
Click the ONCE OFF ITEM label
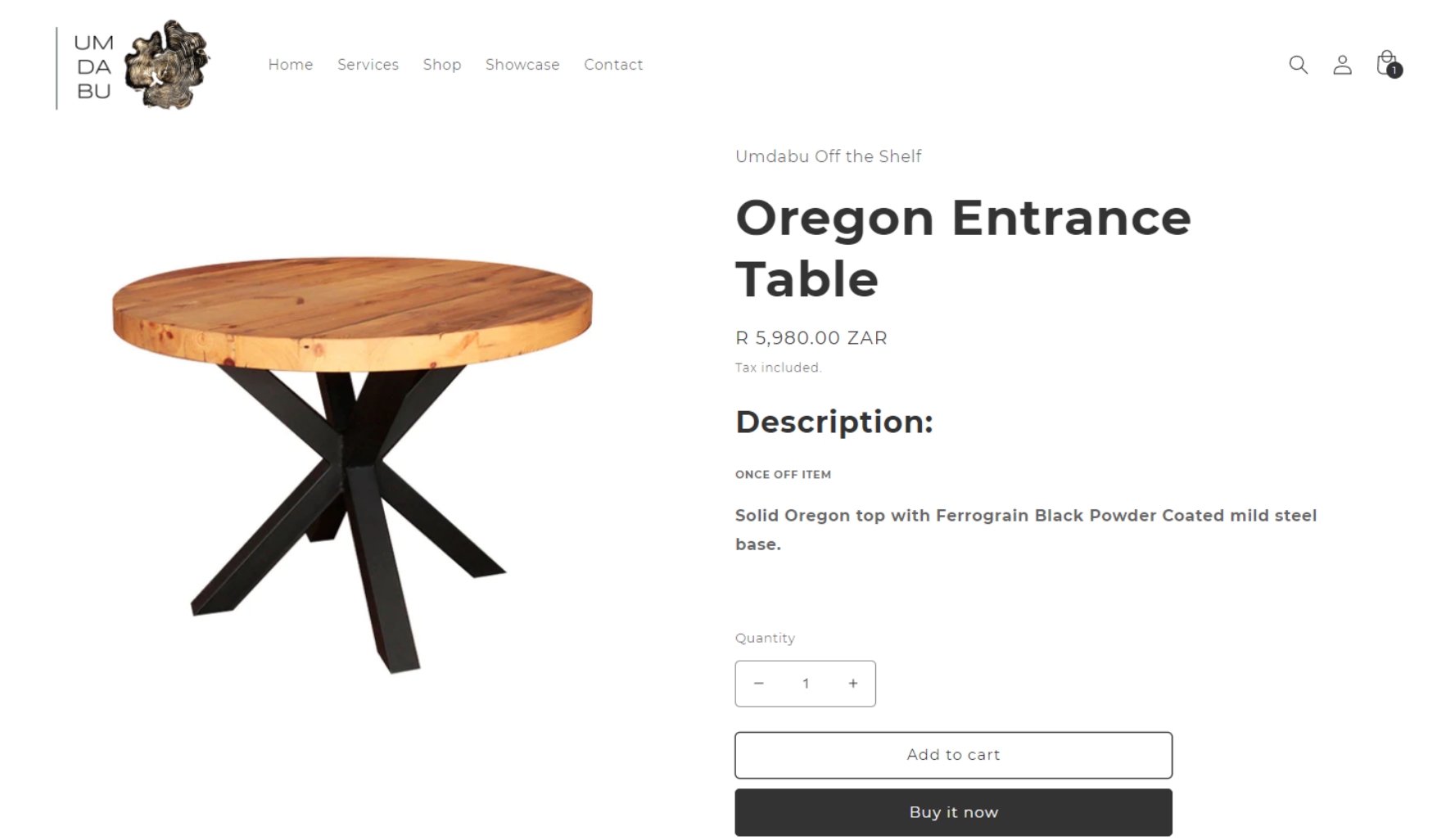tap(783, 475)
